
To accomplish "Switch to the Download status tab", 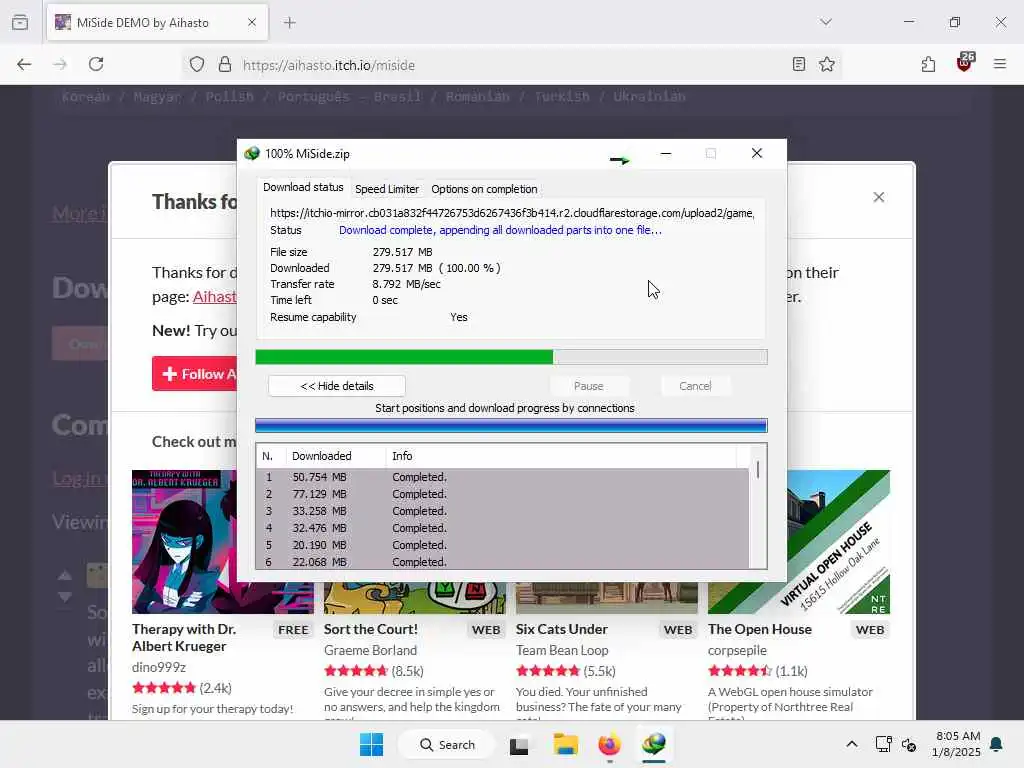I will (x=303, y=187).
